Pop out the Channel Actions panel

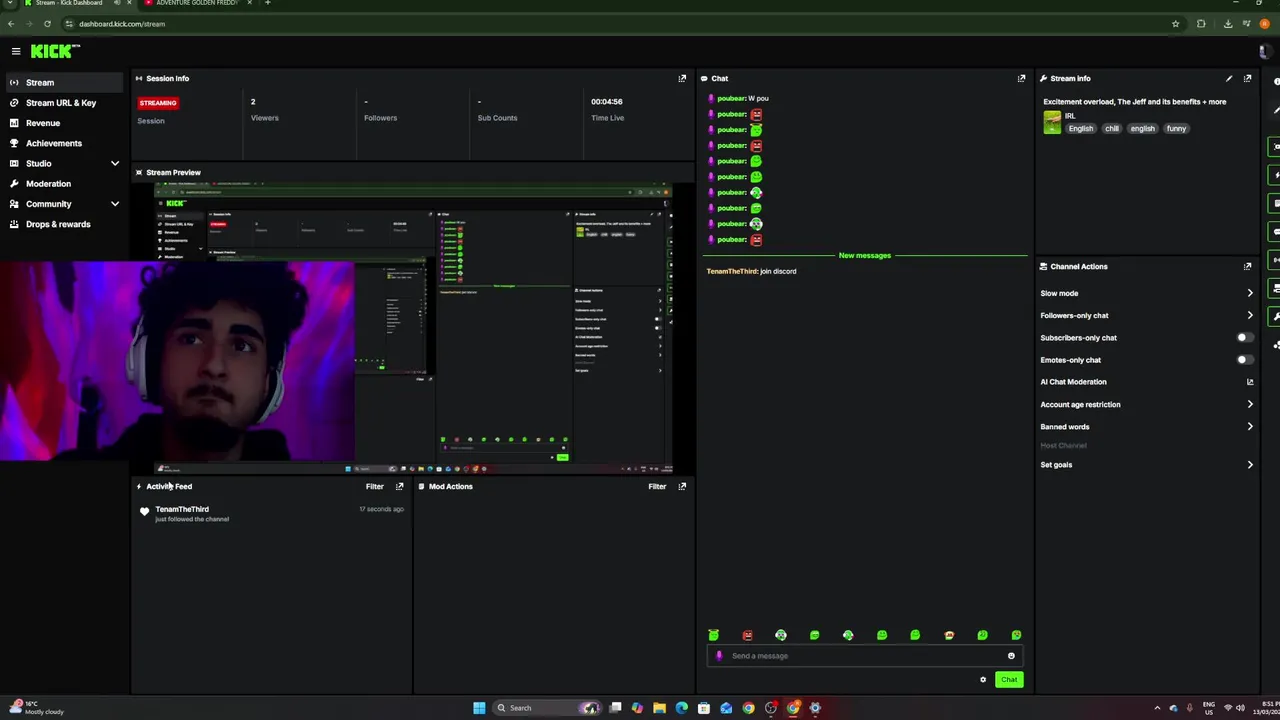click(1247, 266)
